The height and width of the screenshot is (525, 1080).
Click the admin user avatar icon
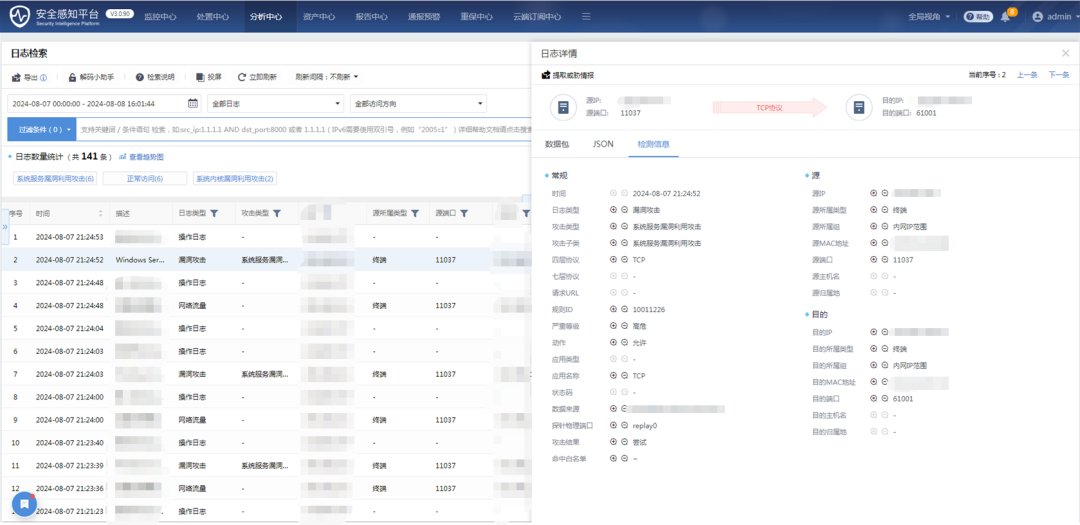click(x=1038, y=17)
